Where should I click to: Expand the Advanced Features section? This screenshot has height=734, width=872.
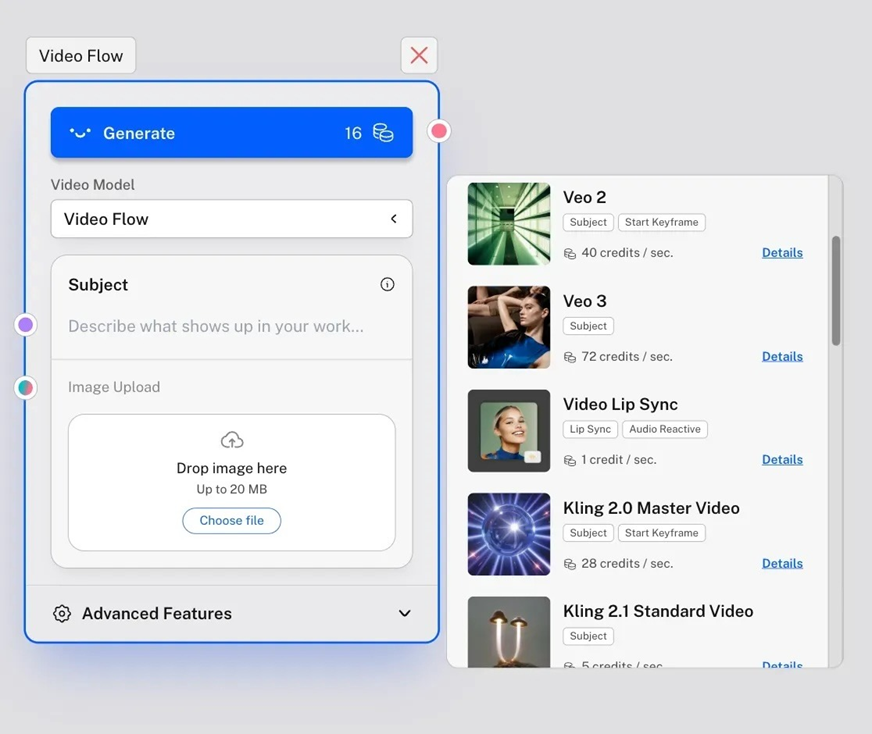click(404, 614)
